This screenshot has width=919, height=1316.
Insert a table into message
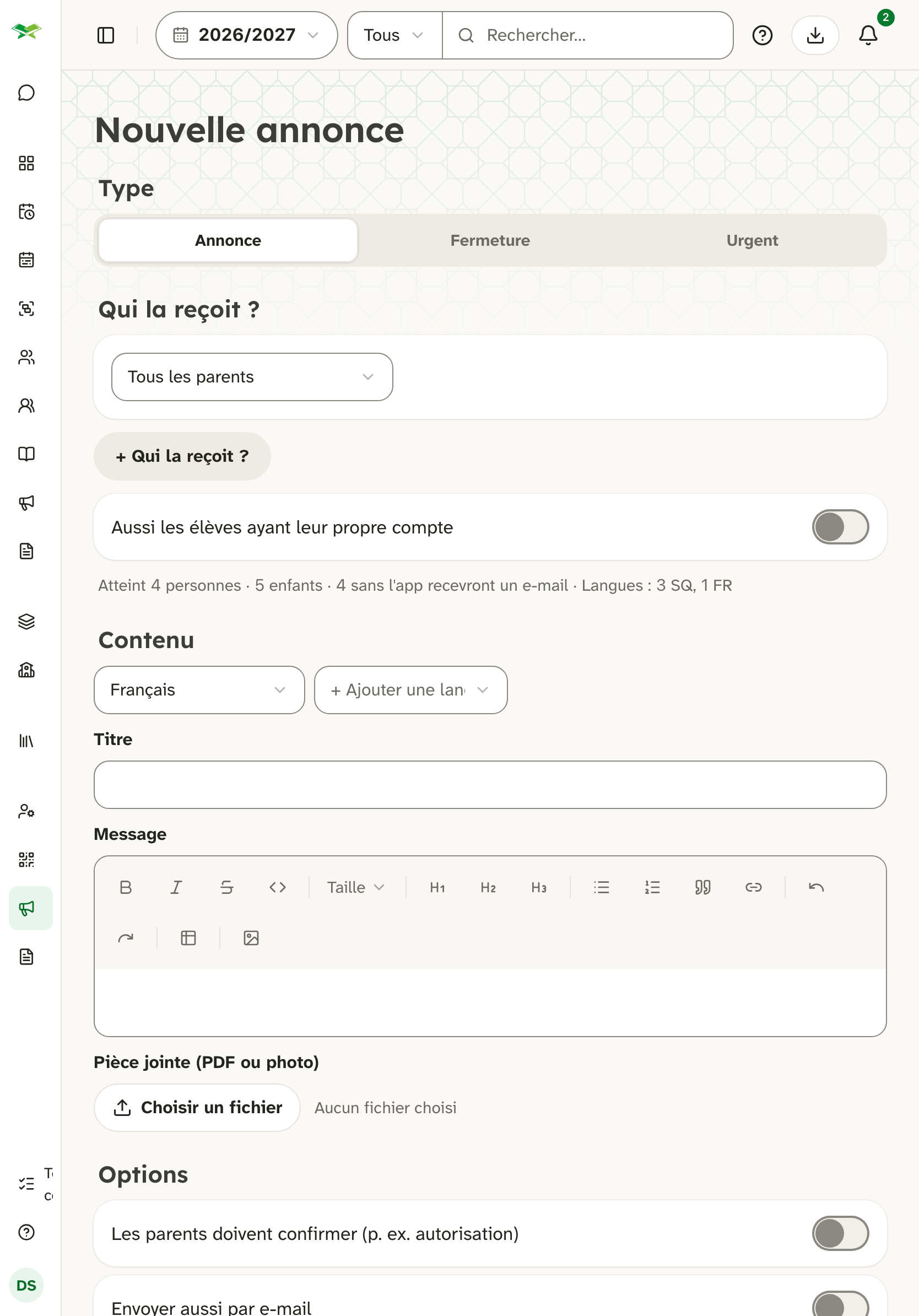point(188,938)
